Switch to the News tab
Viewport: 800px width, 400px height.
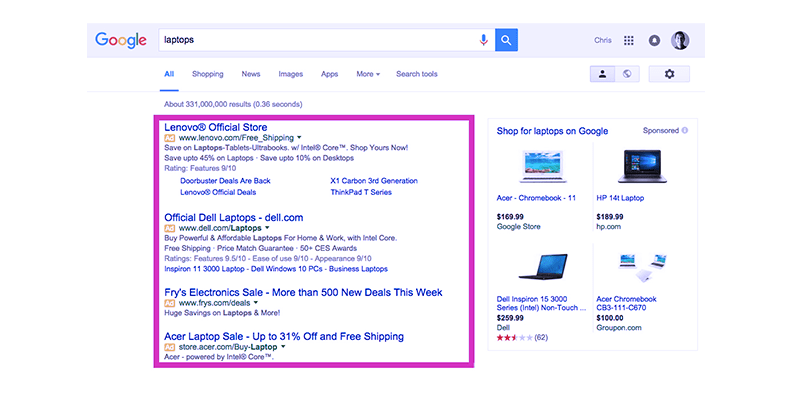(251, 74)
